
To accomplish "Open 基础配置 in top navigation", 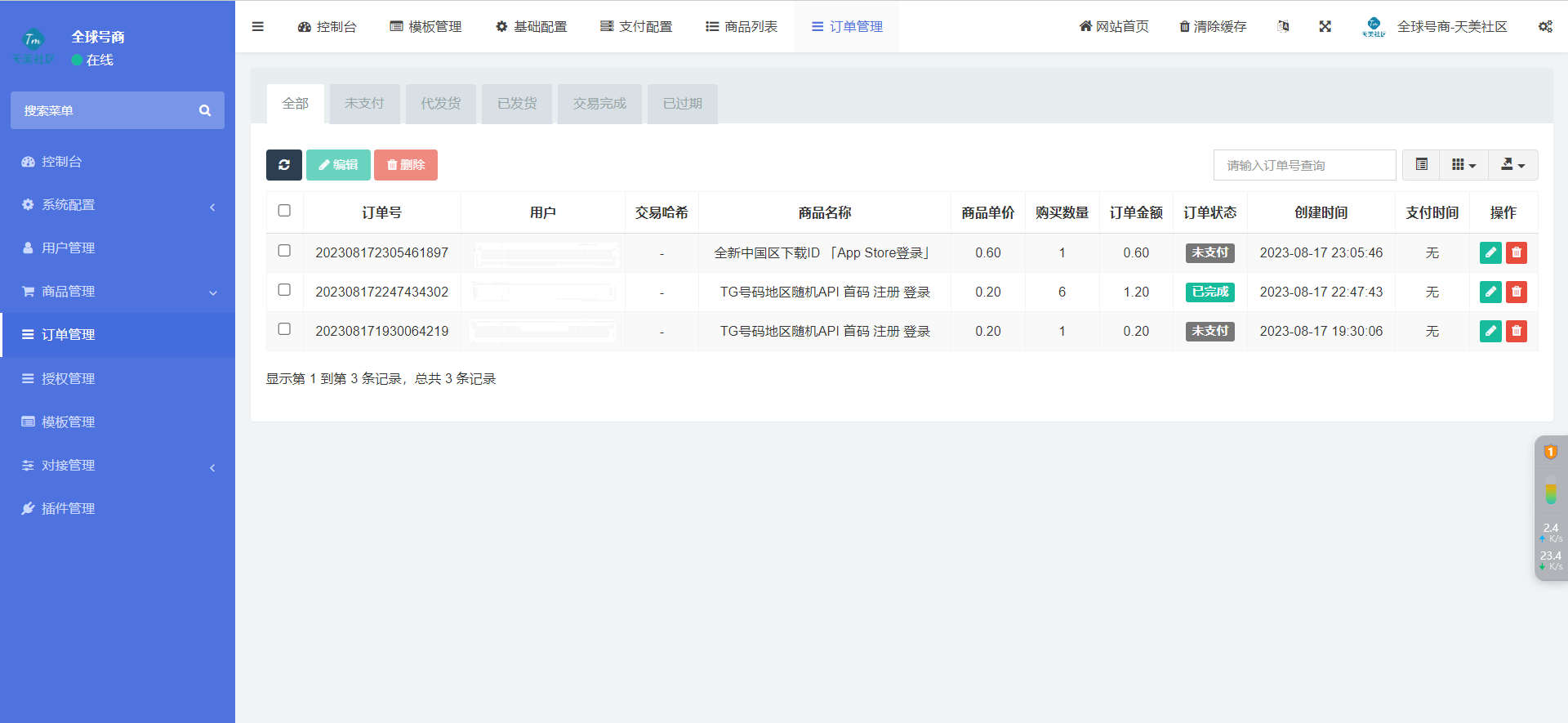I will coord(531,26).
